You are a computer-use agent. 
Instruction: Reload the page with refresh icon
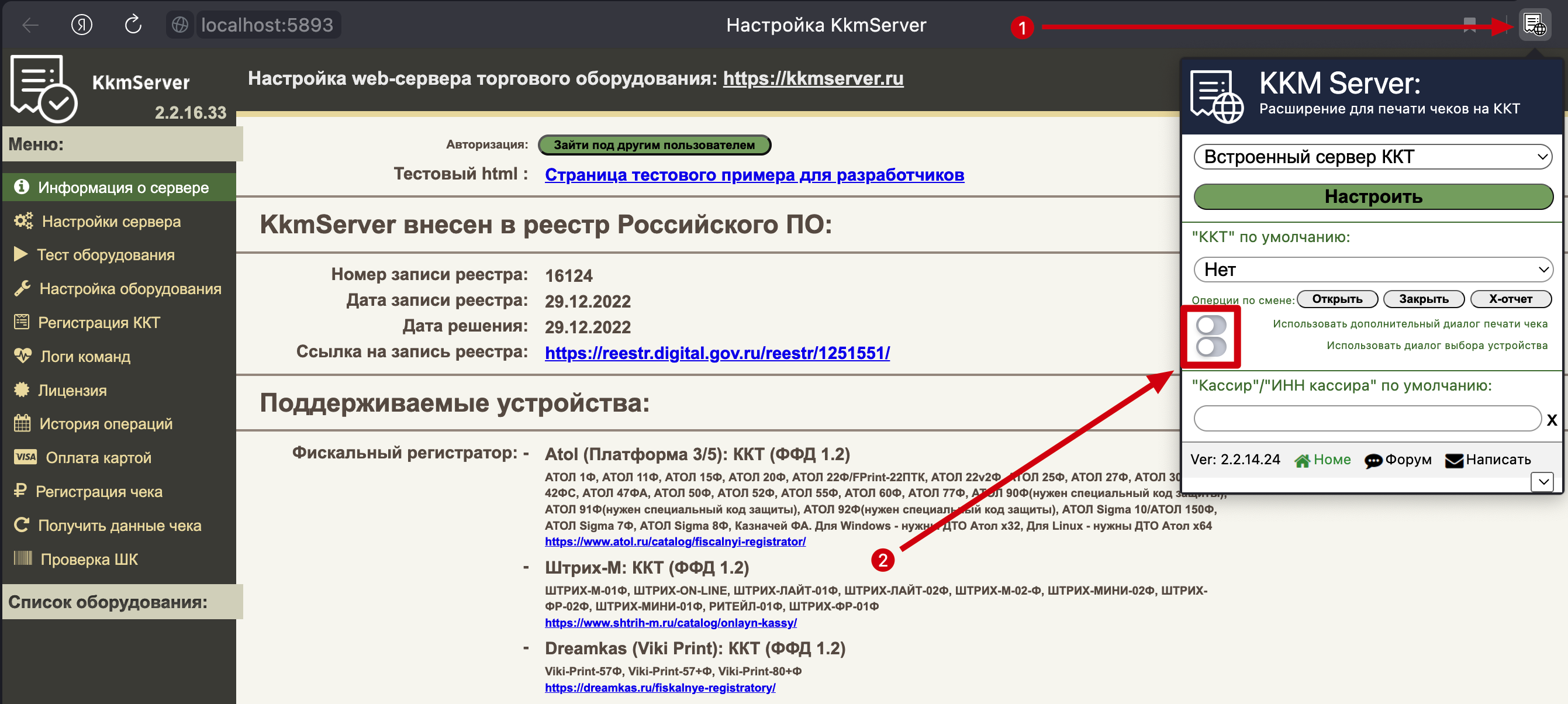point(133,25)
